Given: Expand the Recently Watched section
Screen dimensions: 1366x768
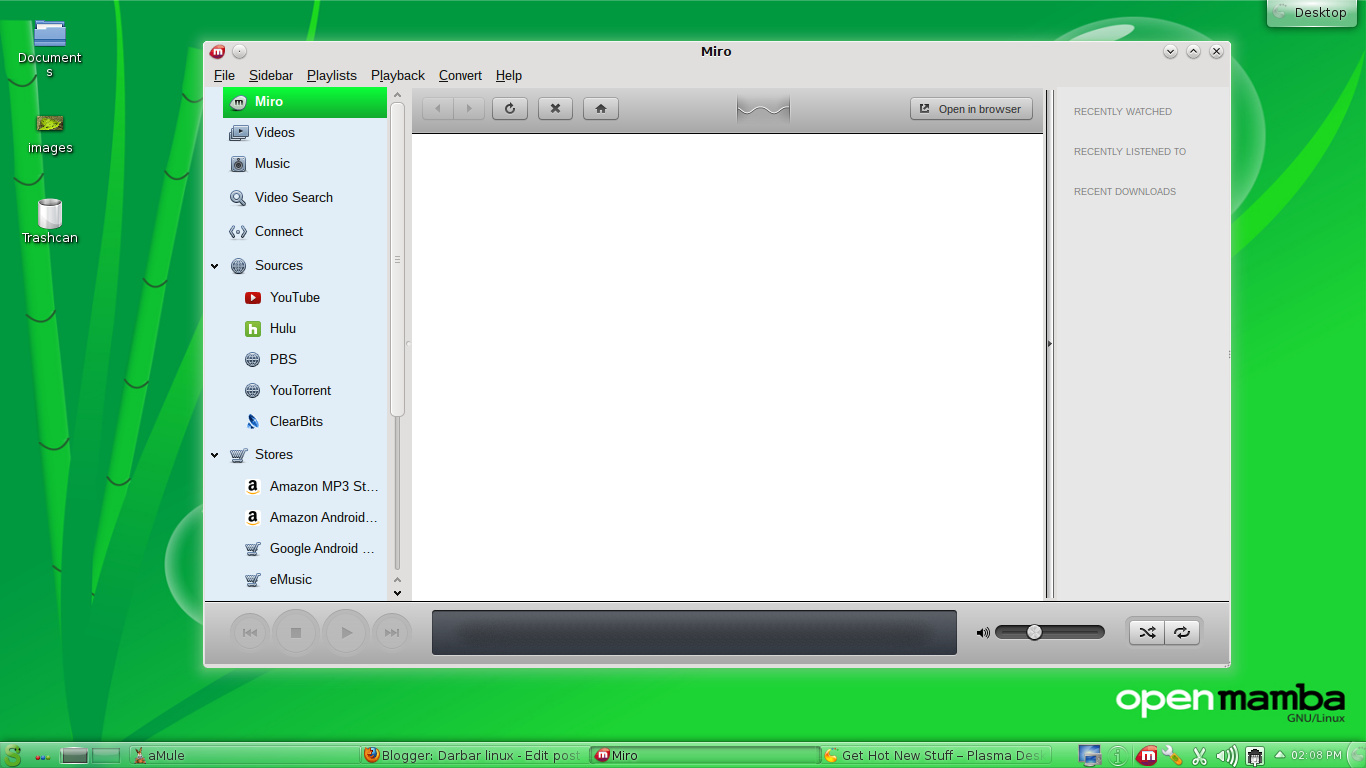Looking at the screenshot, I should click(1122, 111).
